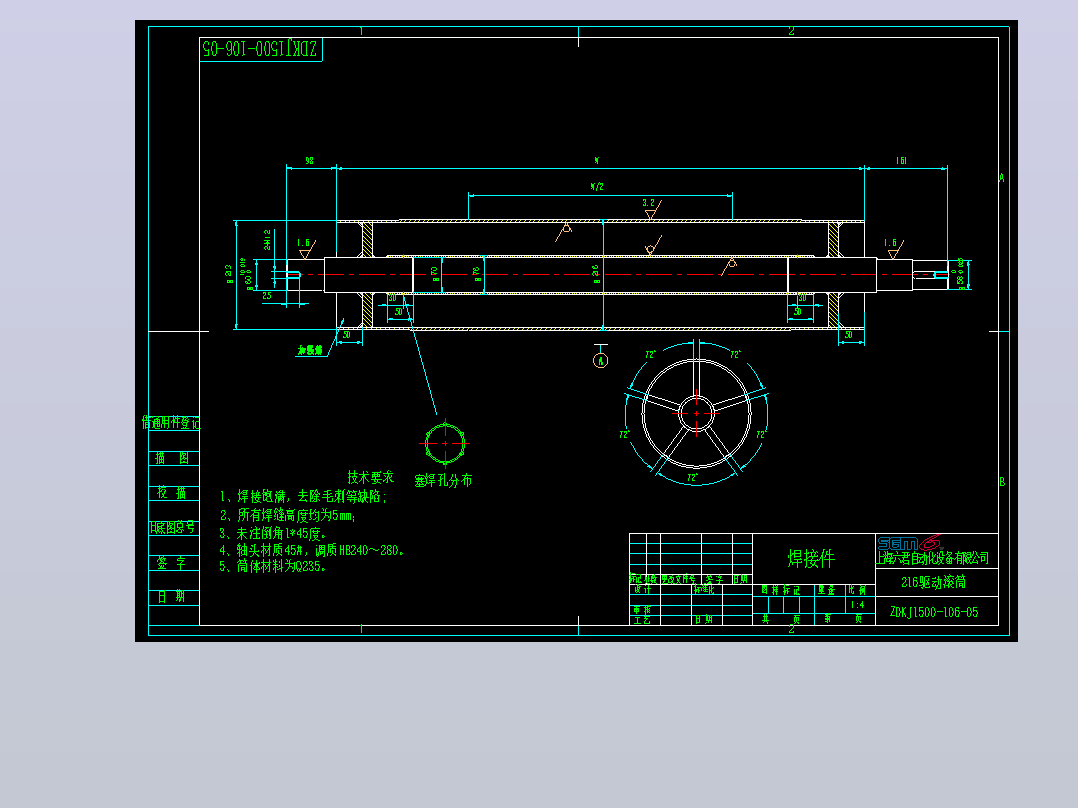Click the 签 字 cell in the left sidebar

(174, 563)
